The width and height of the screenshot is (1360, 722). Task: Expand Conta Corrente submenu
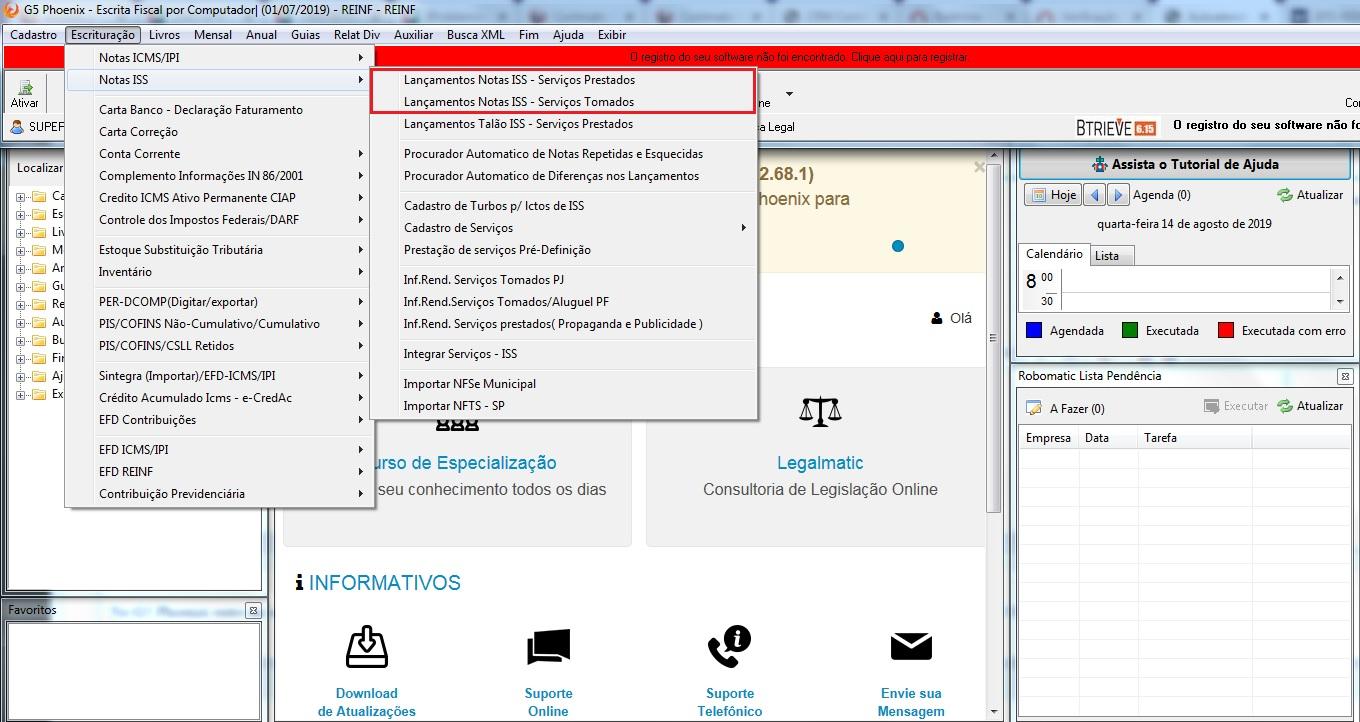pos(219,154)
